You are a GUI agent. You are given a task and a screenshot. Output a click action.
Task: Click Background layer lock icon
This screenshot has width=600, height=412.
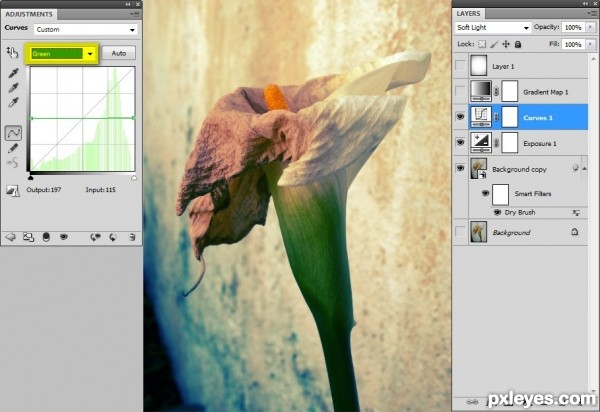pos(574,231)
